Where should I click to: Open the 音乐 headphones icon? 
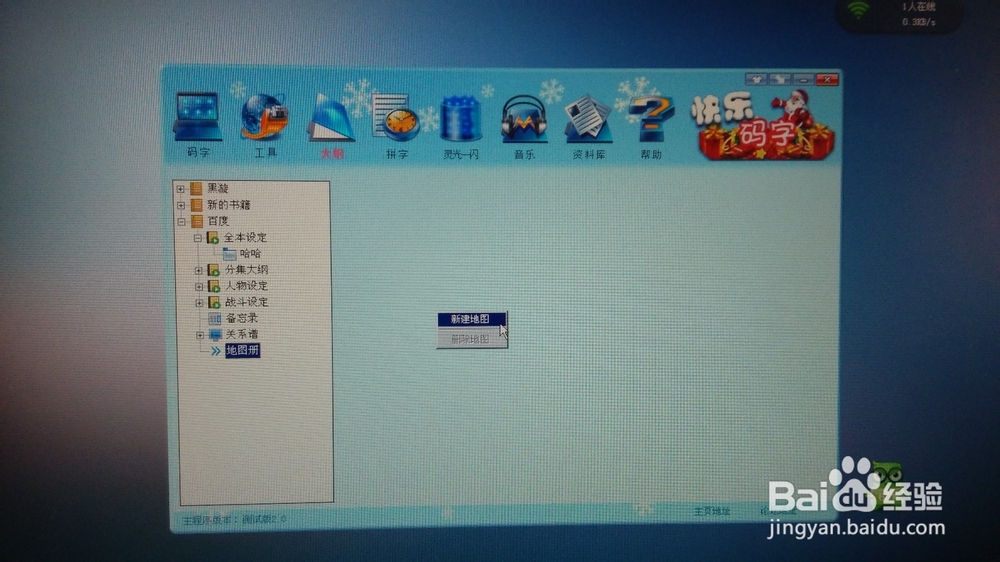point(524,119)
